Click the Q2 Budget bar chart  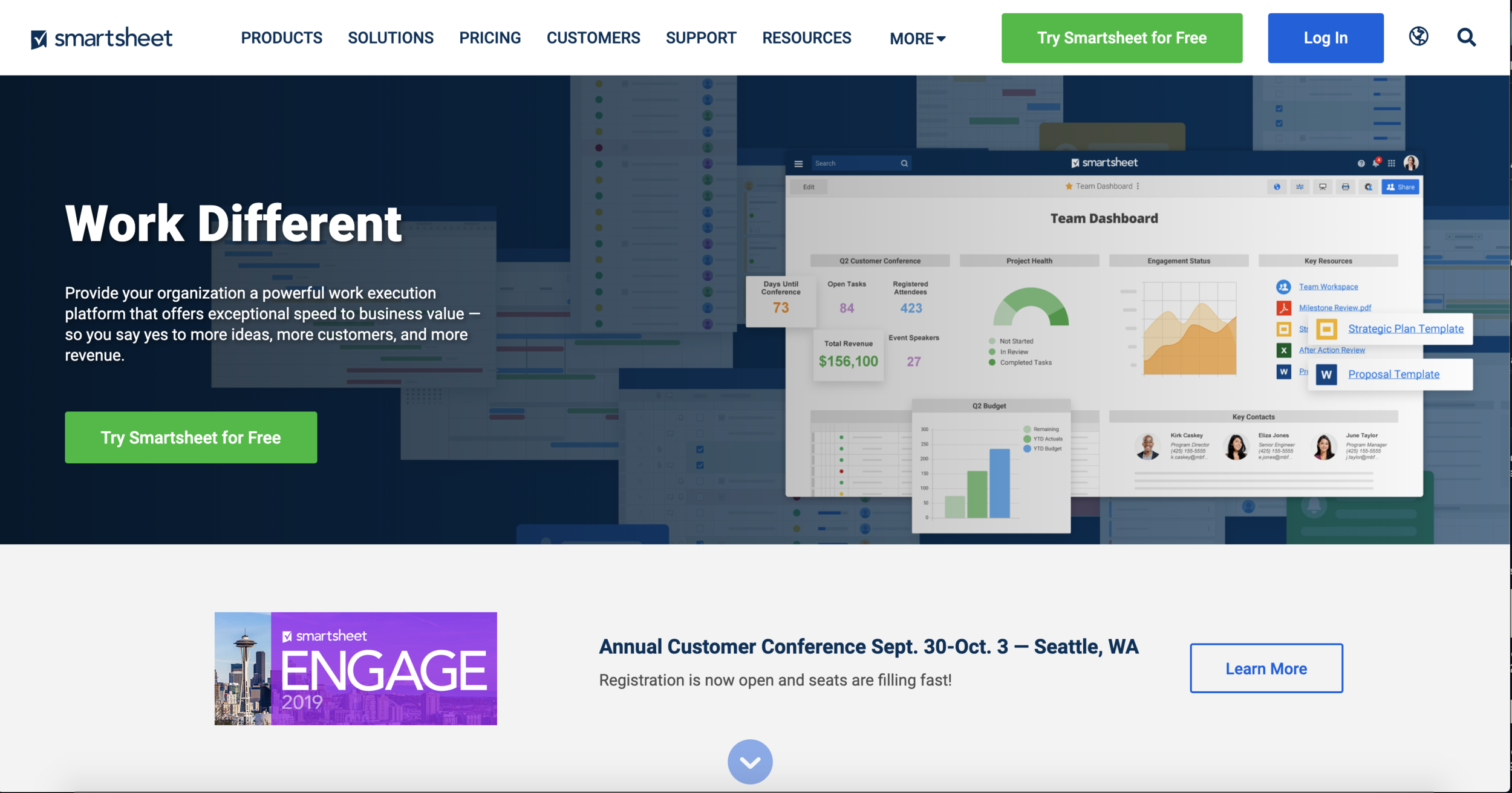(x=977, y=472)
